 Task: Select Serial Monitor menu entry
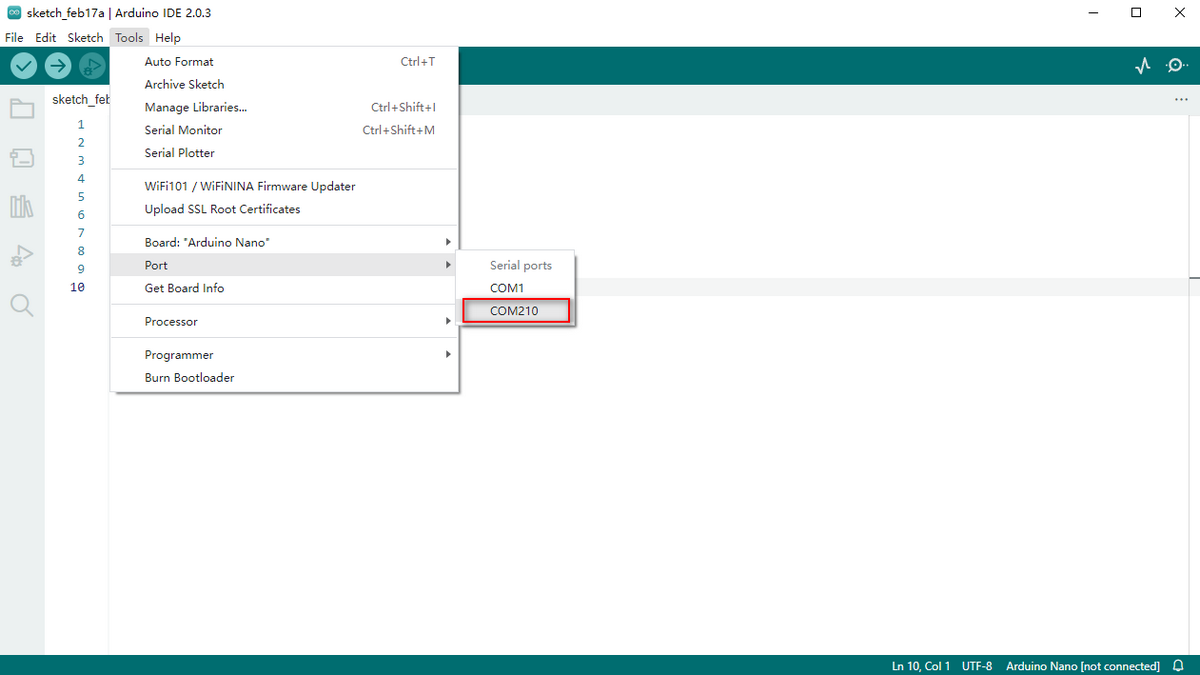point(285,130)
